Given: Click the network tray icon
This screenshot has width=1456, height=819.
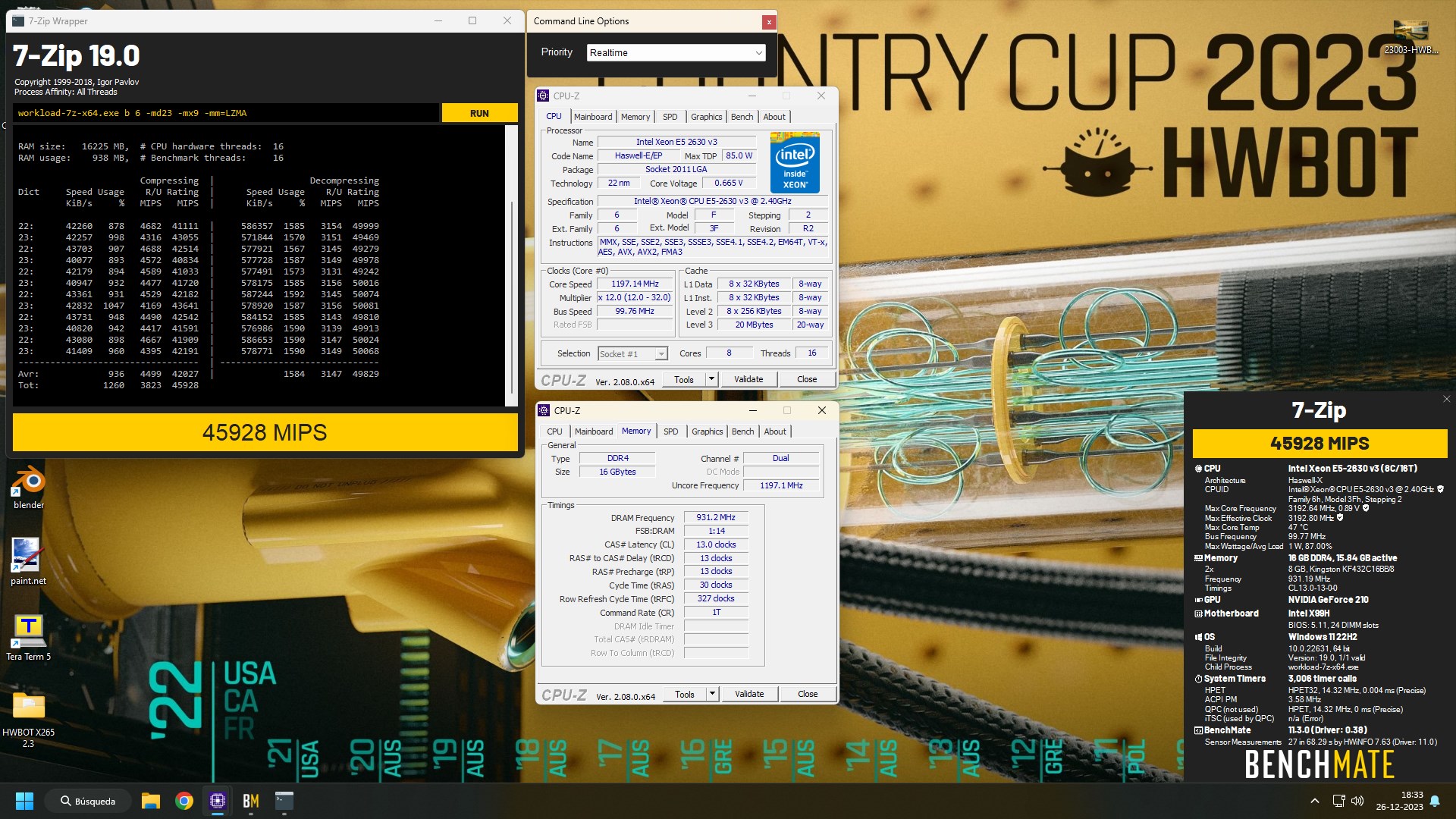Looking at the screenshot, I should coord(1338,801).
